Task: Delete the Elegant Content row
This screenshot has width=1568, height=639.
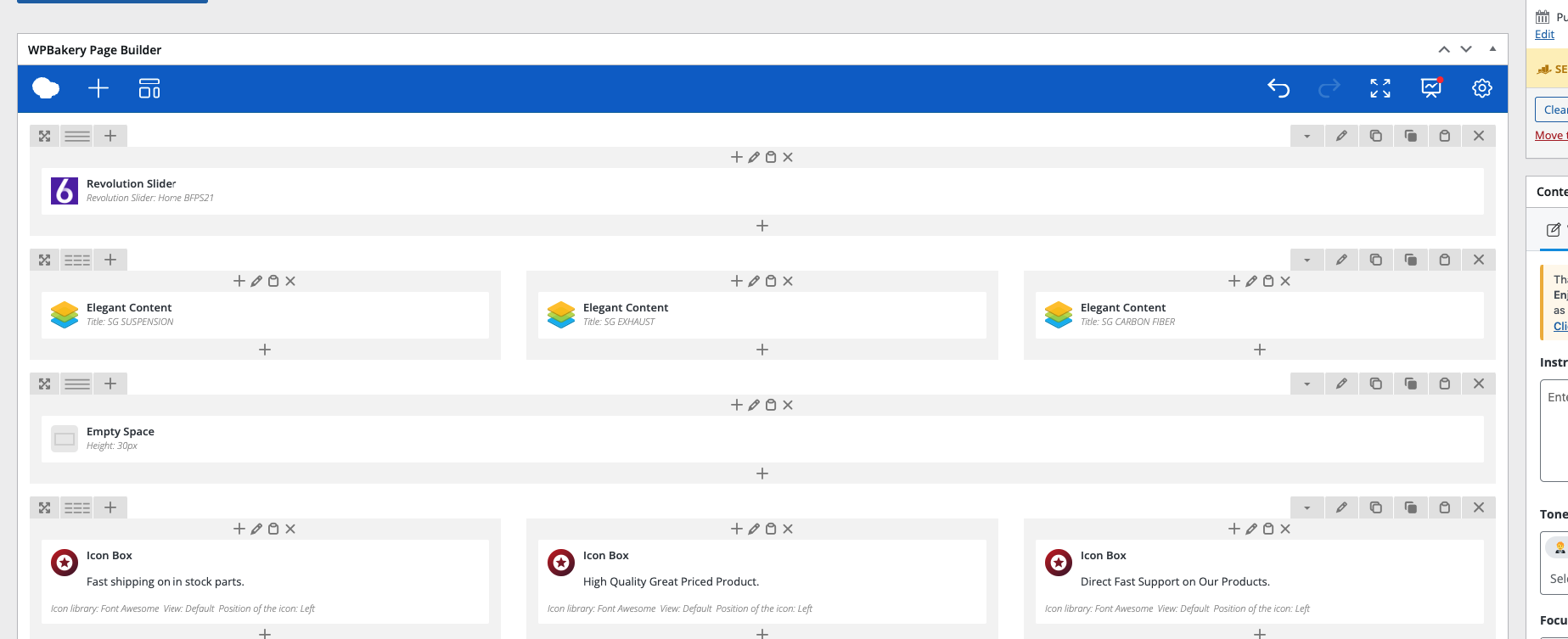Action: [1479, 260]
